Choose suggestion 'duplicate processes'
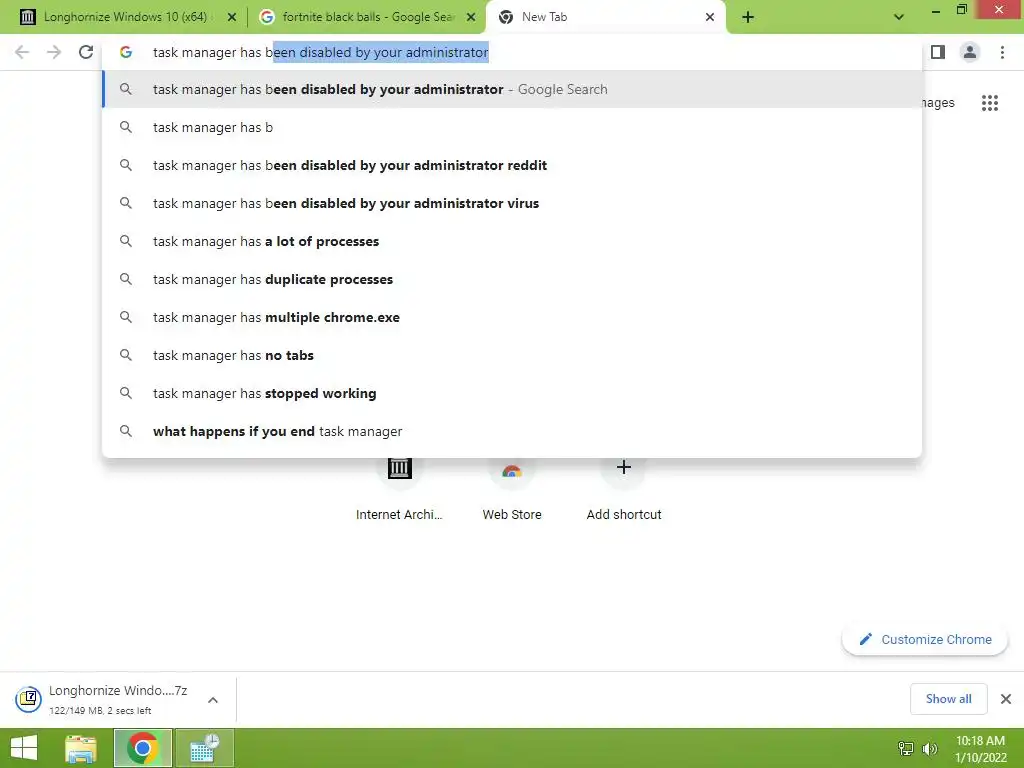 pyautogui.click(x=512, y=279)
